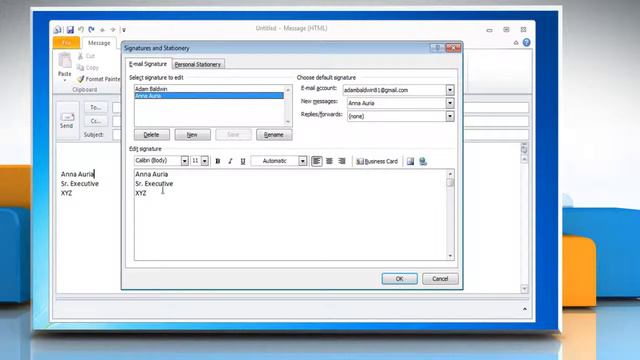This screenshot has height=360, width=640.
Task: Open the E-mail account dropdown
Action: (x=450, y=90)
